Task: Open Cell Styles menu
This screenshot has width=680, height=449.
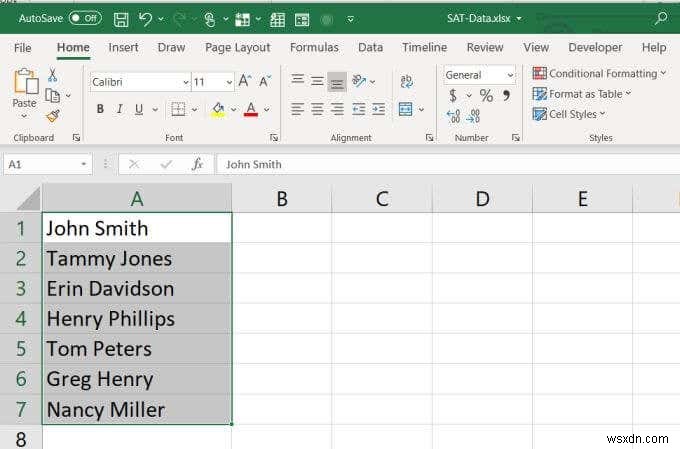Action: (x=569, y=114)
